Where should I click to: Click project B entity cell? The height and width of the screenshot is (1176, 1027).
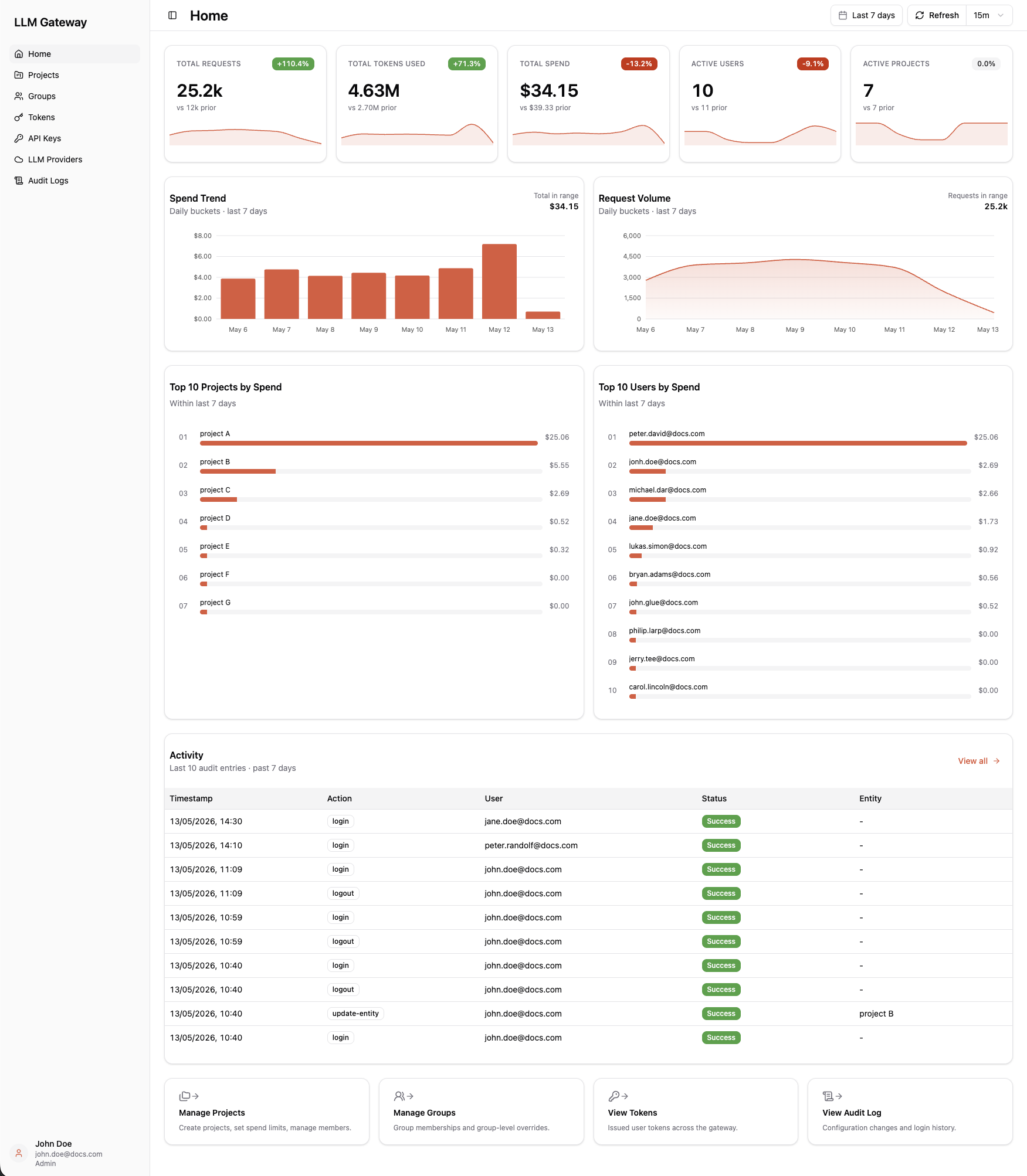[876, 1014]
